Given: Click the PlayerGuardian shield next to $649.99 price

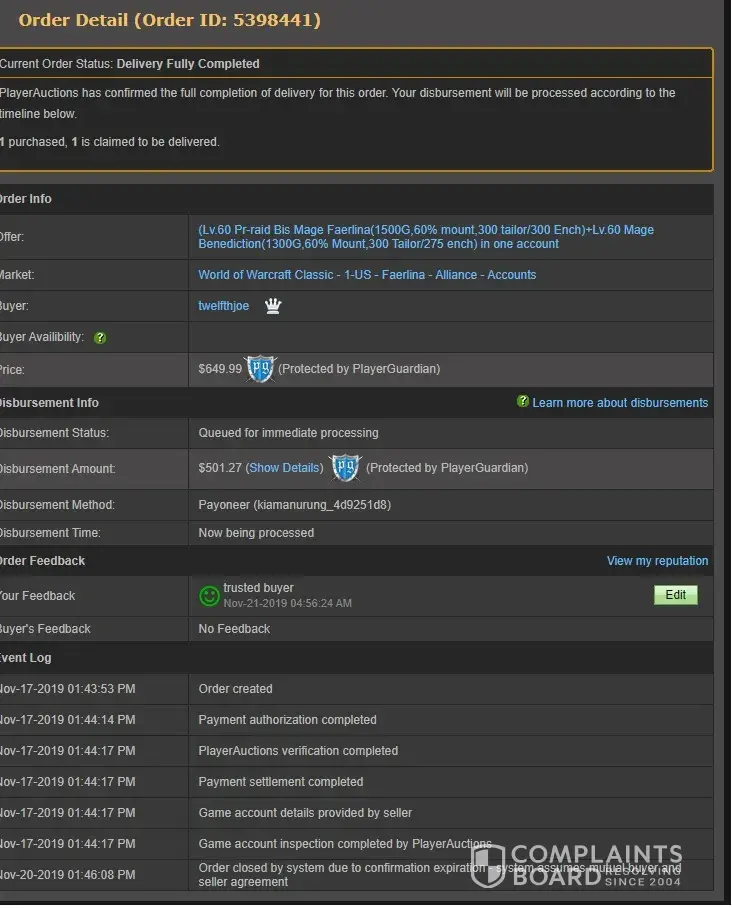Looking at the screenshot, I should pos(260,369).
